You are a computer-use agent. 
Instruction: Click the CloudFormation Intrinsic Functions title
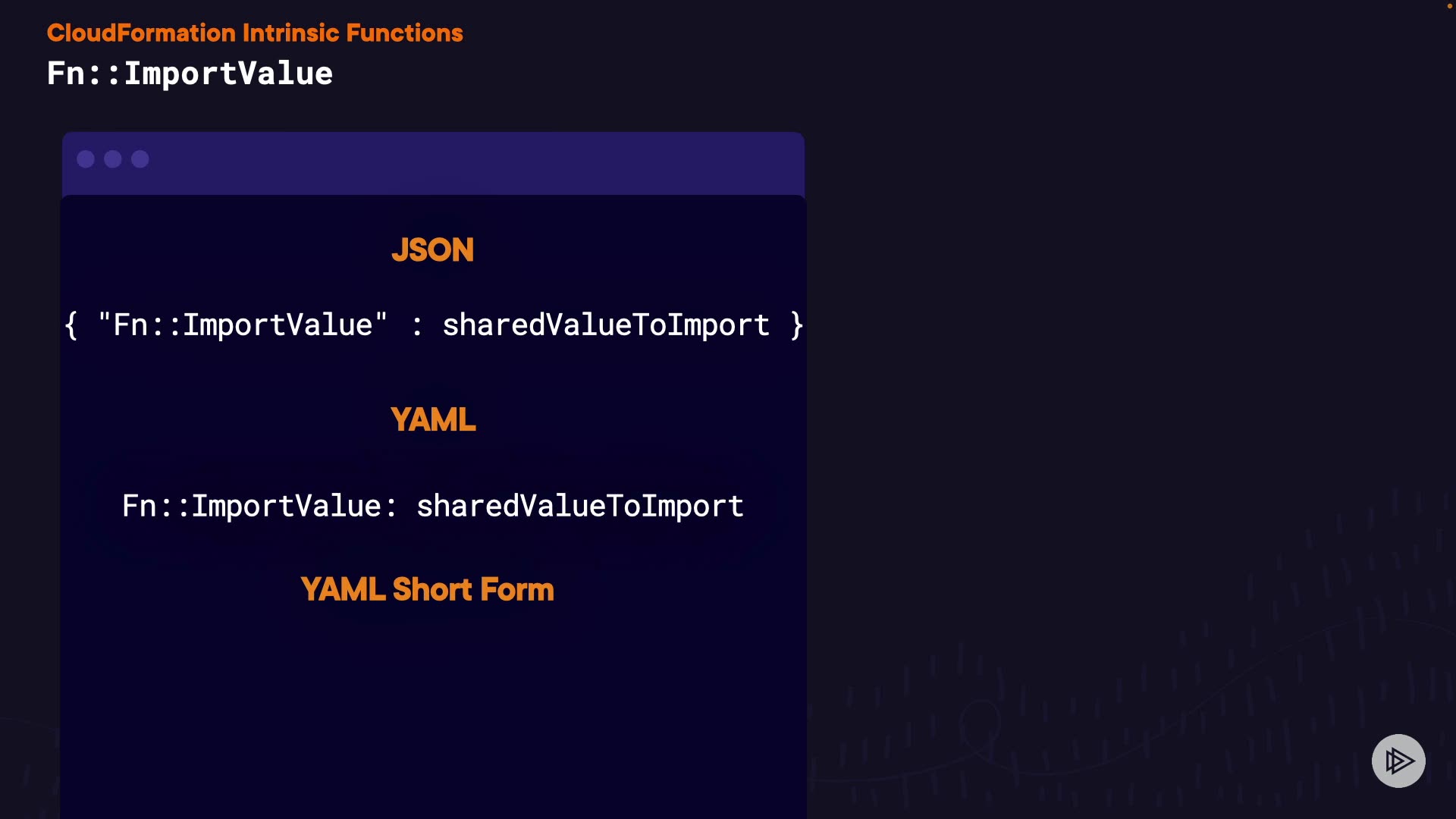[x=255, y=33]
